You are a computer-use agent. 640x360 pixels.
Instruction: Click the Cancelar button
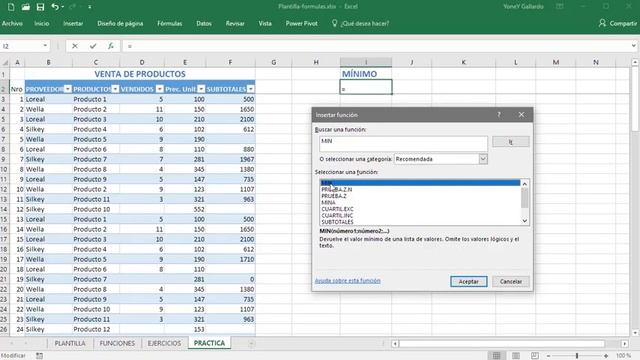tap(511, 282)
